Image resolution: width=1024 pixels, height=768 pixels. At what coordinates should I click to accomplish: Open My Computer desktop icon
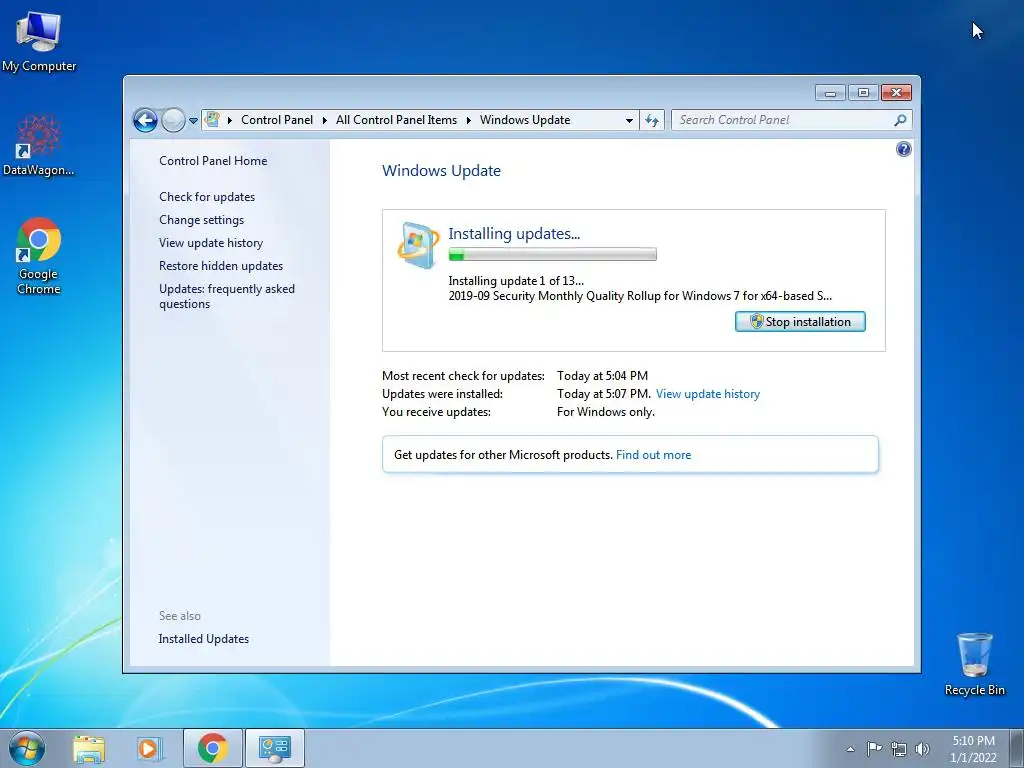click(39, 42)
